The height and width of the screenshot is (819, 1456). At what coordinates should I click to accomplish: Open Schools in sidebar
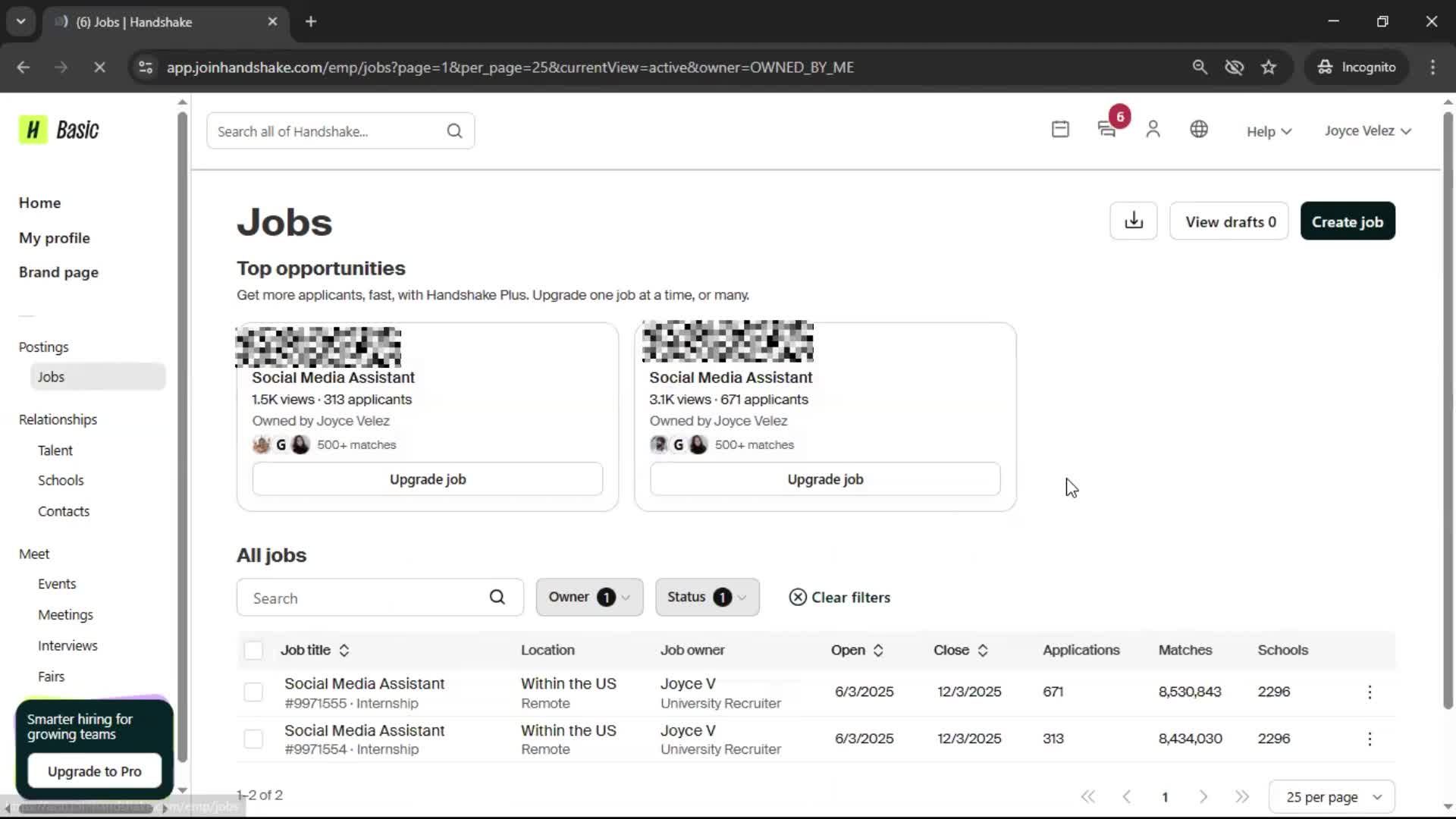tap(61, 481)
